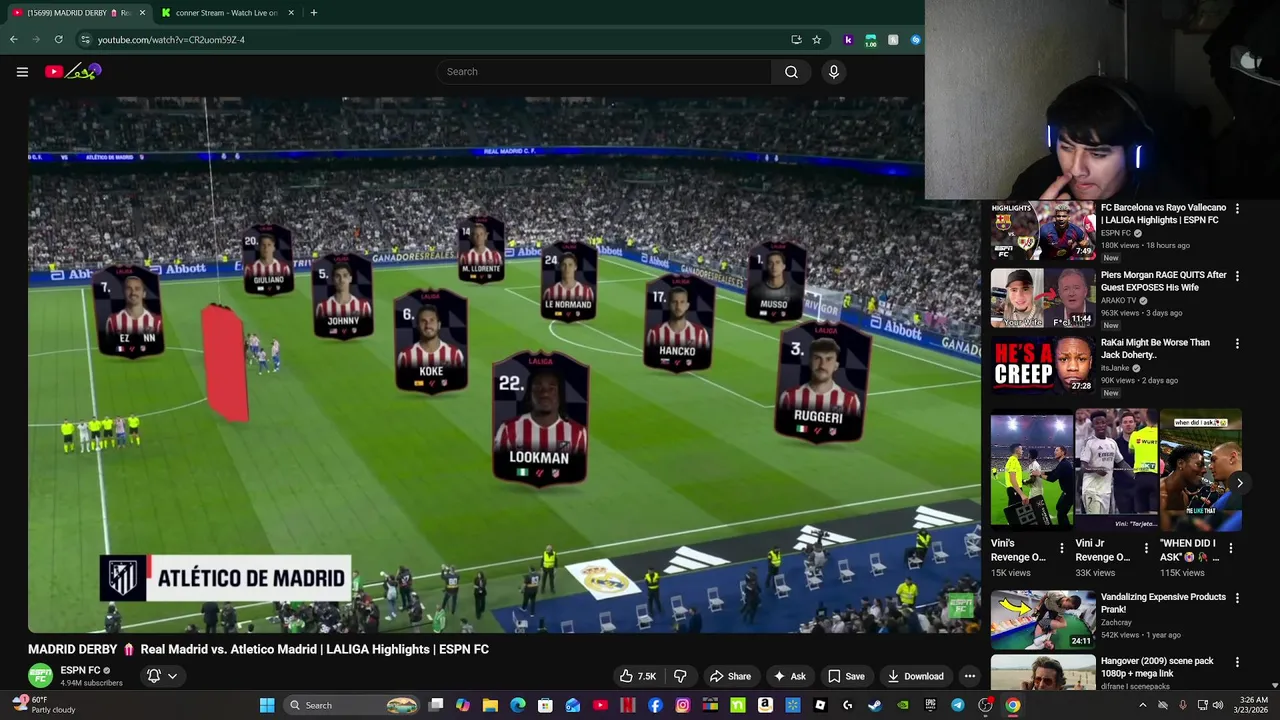The image size is (1280, 720).
Task: Show hidden system tray icons
Action: [1143, 705]
